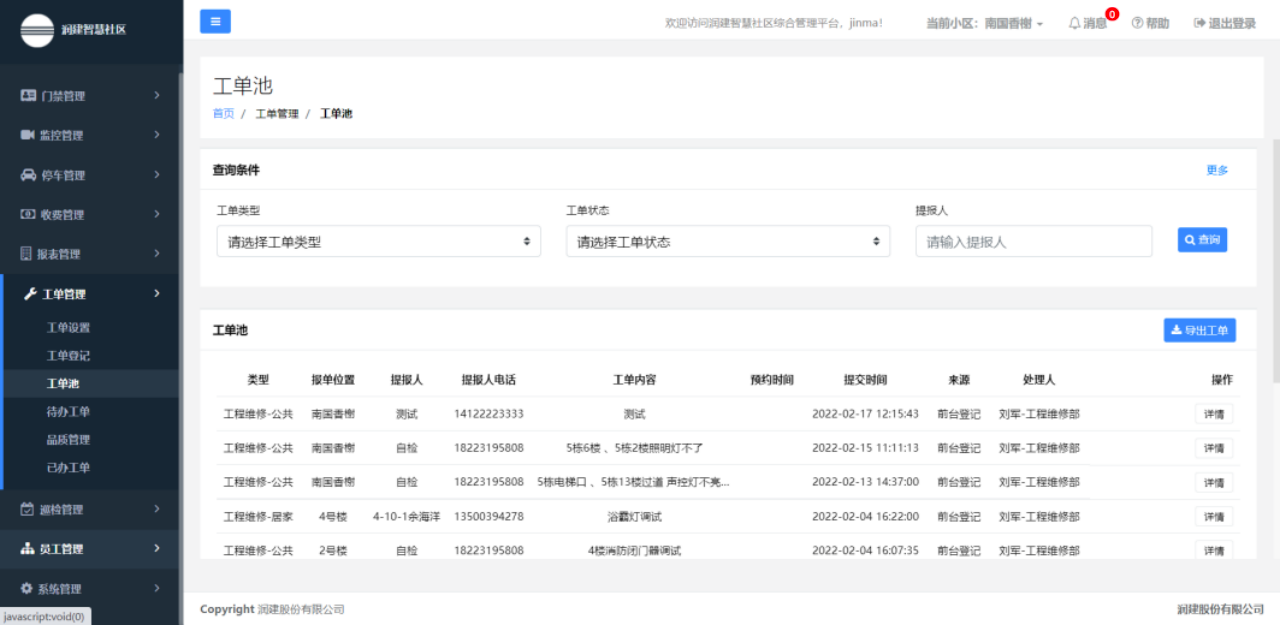
Task: Click phone number 13500394278
Action: point(488,517)
